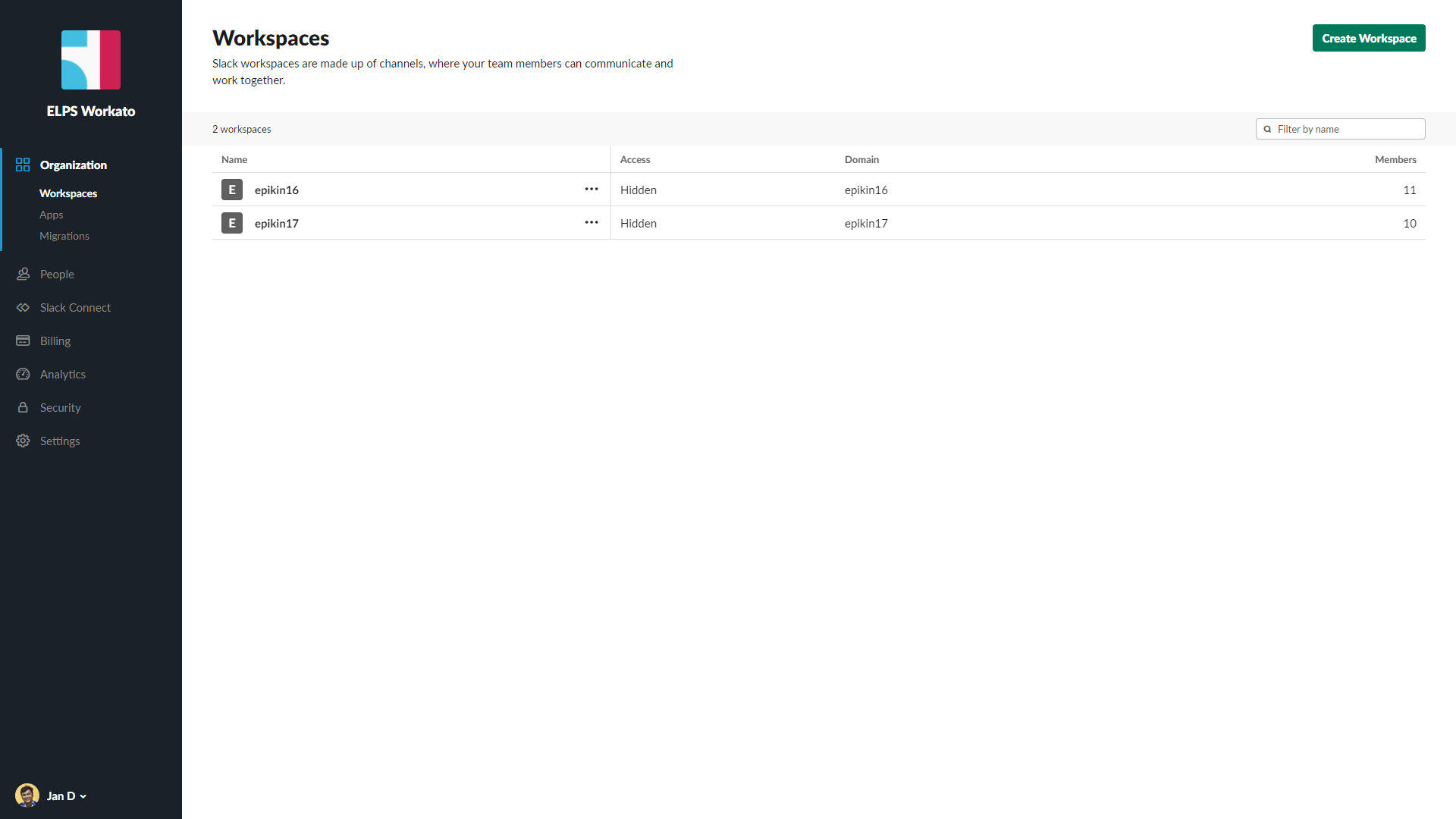Viewport: 1456px width, 819px height.
Task: Switch to the Workspaces sidebar section
Action: pos(68,193)
